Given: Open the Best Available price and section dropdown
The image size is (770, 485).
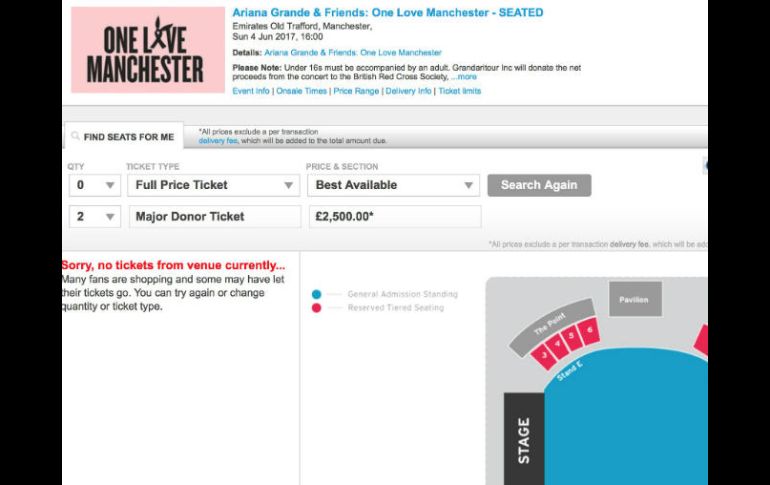Looking at the screenshot, I should pos(393,185).
